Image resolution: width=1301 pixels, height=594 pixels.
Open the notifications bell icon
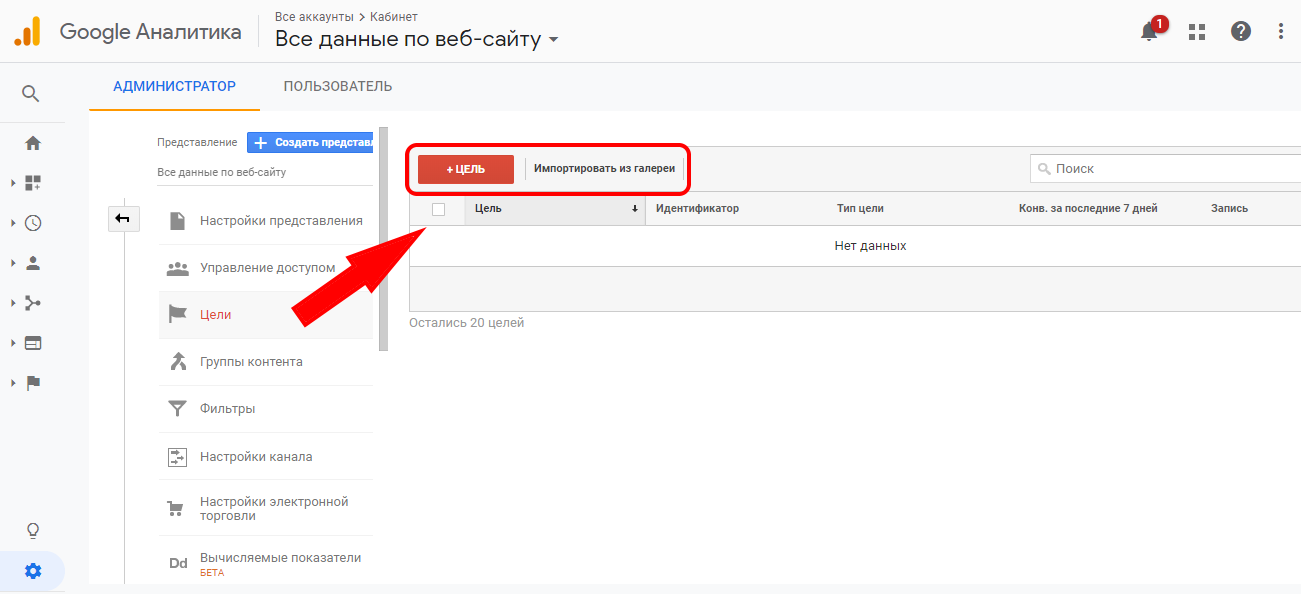1149,31
